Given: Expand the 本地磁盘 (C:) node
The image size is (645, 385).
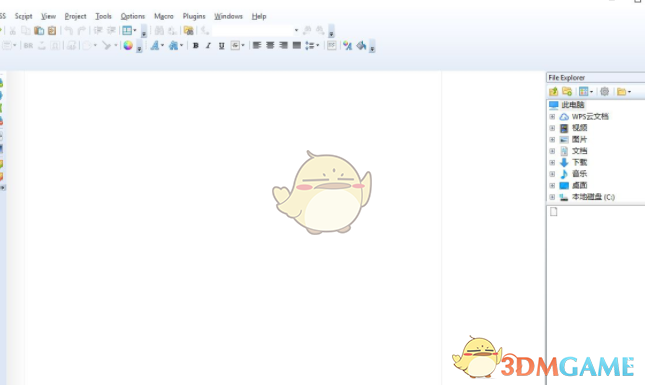Looking at the screenshot, I should 552,197.
